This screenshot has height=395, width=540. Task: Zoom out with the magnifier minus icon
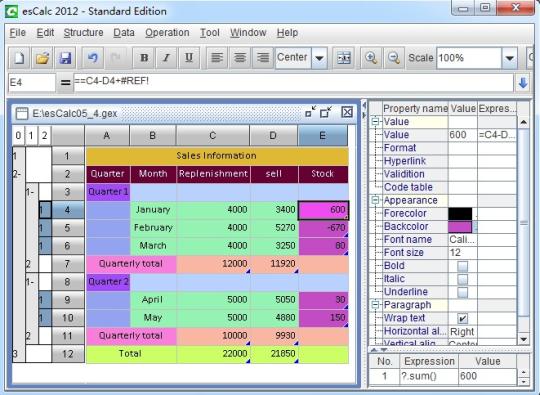[x=394, y=58]
